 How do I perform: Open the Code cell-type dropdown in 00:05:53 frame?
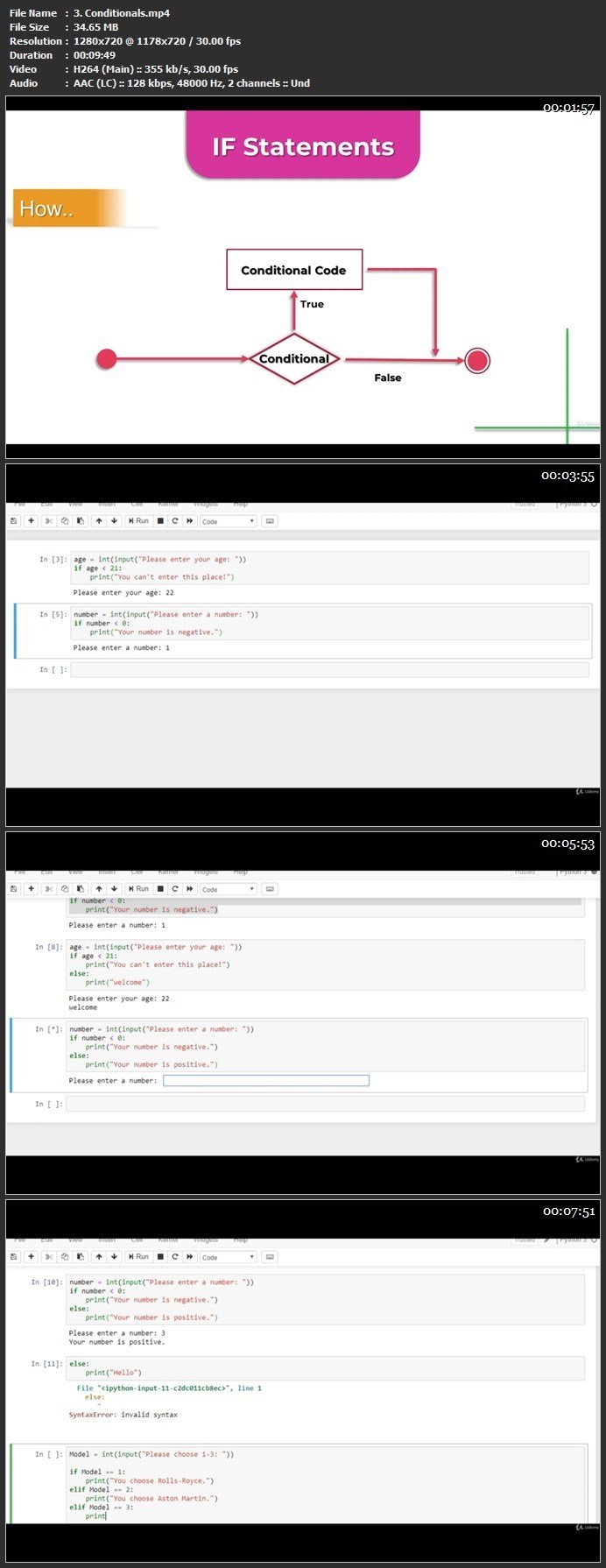point(228,889)
